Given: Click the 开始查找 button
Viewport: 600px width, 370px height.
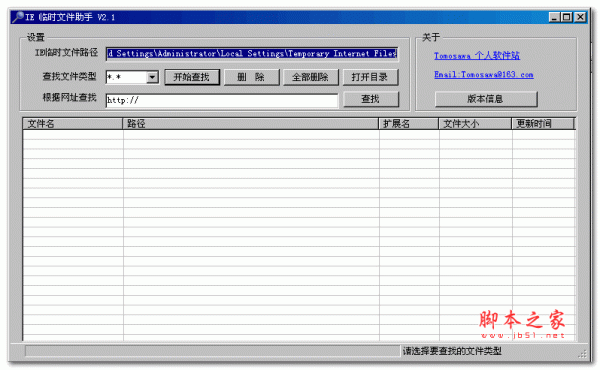Looking at the screenshot, I should 192,77.
